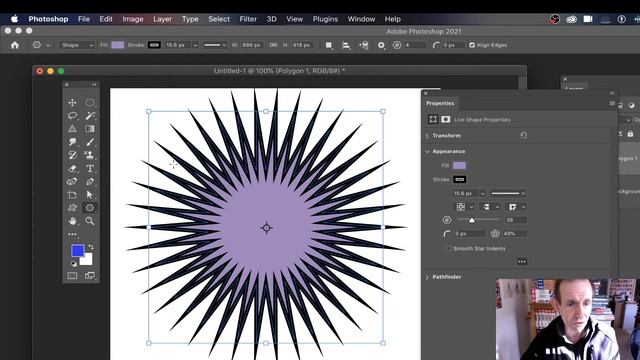Select the Magic Wand tool

90,116
